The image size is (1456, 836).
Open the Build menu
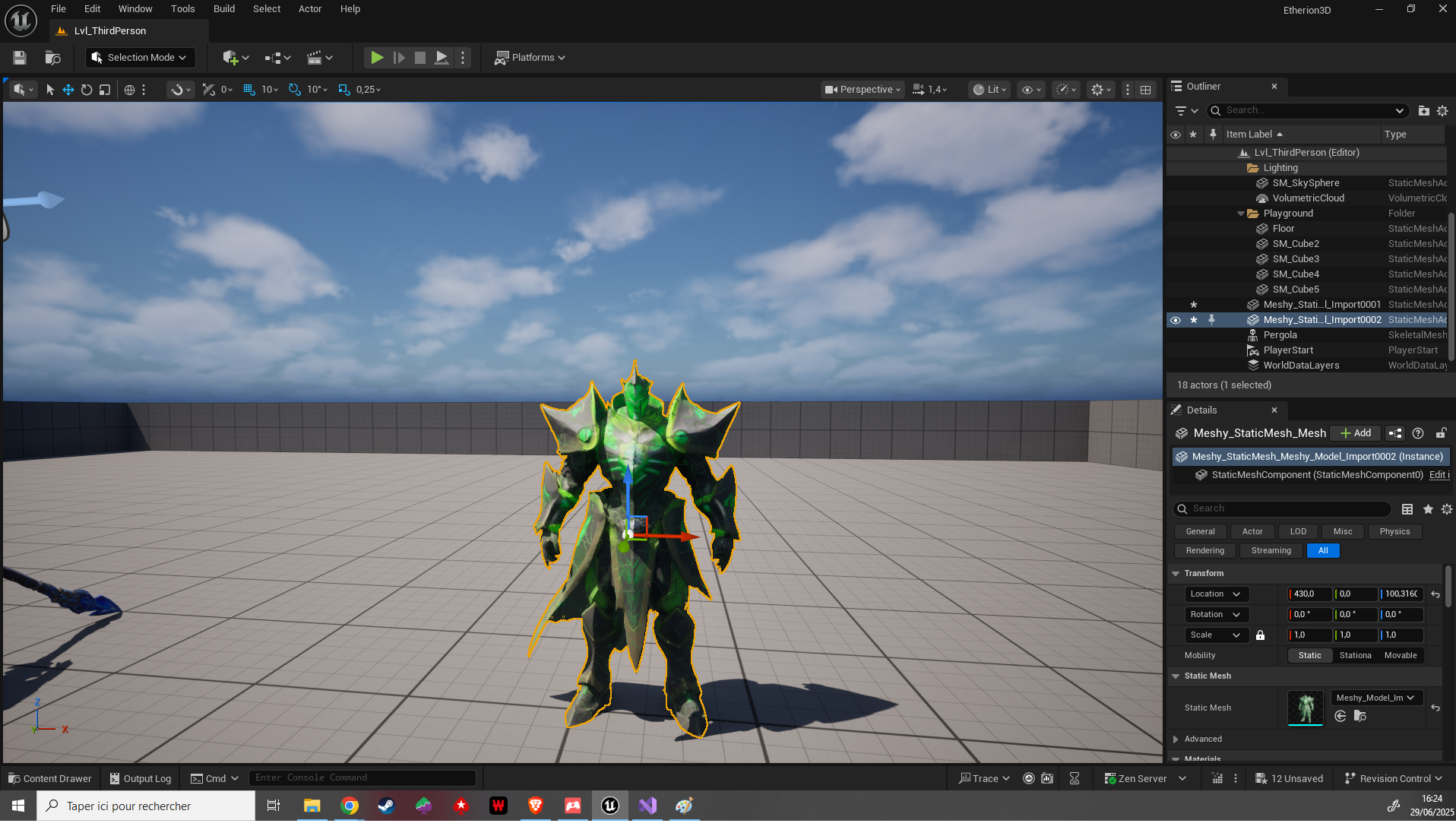pos(224,9)
